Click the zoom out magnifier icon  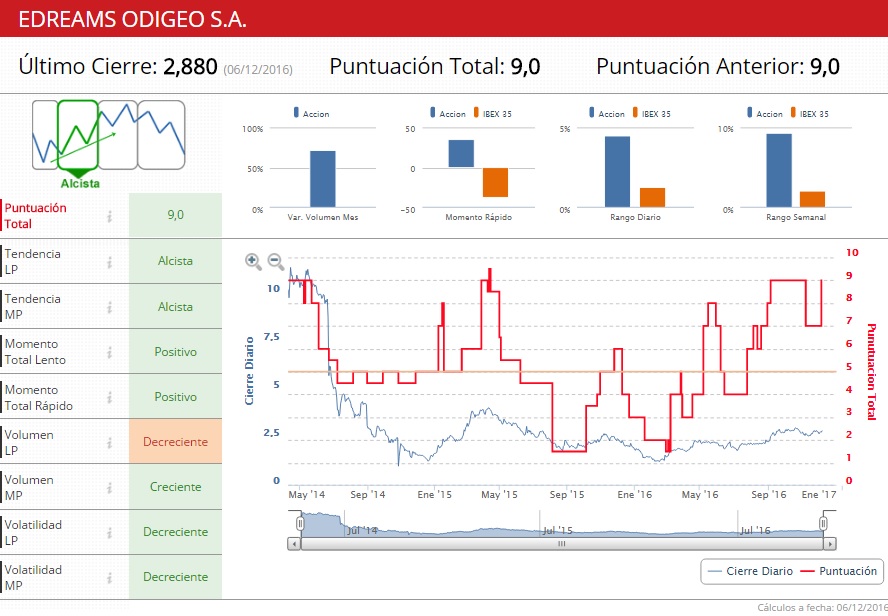[275, 261]
